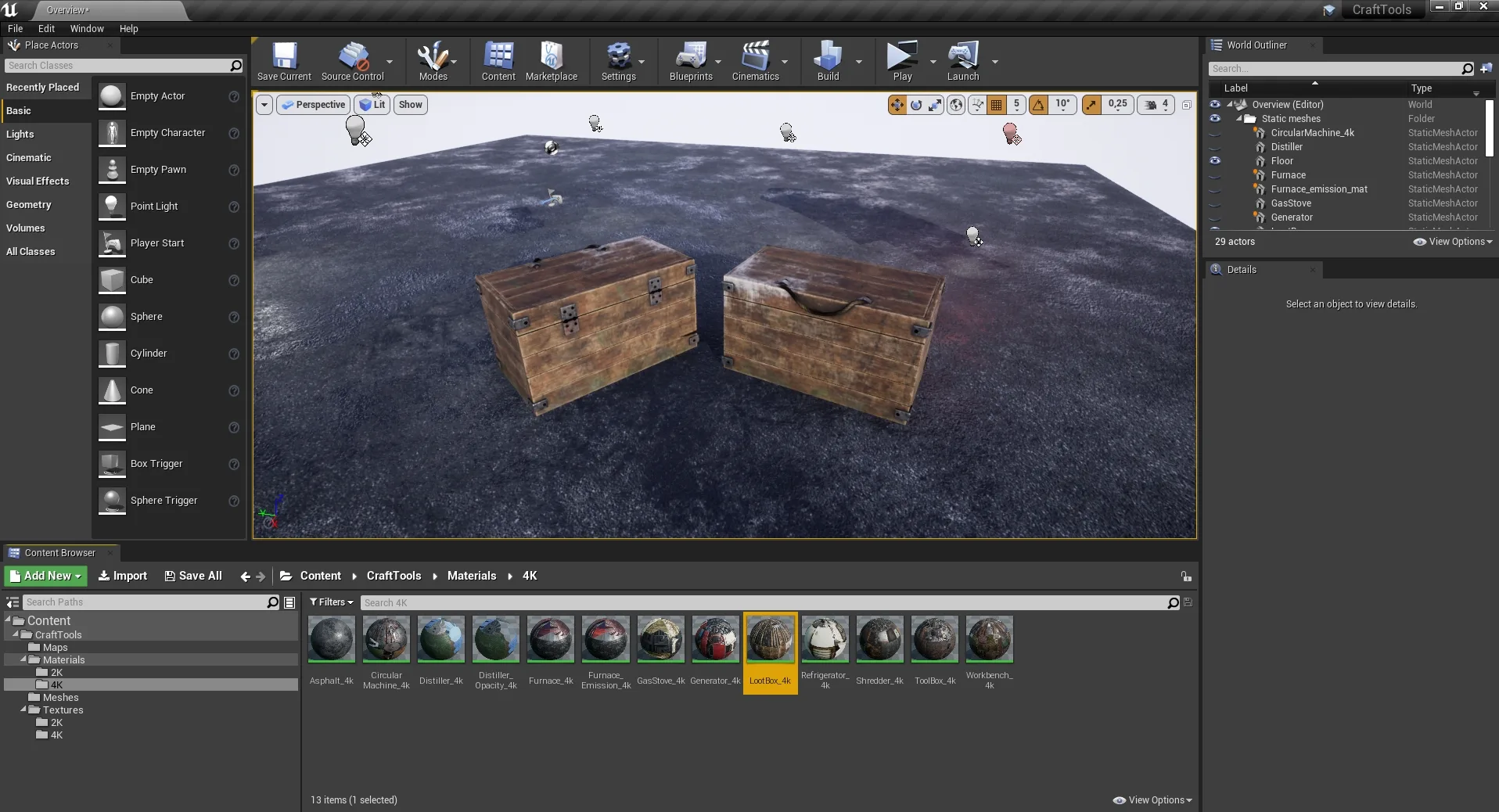The image size is (1499, 812).
Task: Show the CircularMachine_4k actor
Action: (x=1215, y=133)
